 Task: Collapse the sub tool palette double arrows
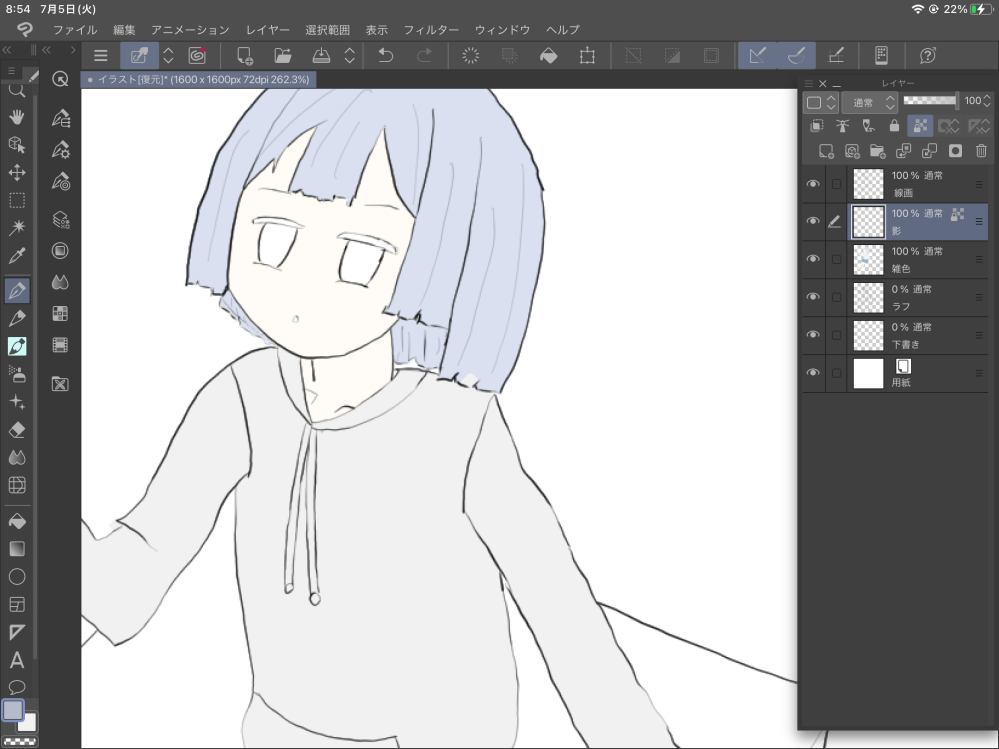(x=47, y=50)
